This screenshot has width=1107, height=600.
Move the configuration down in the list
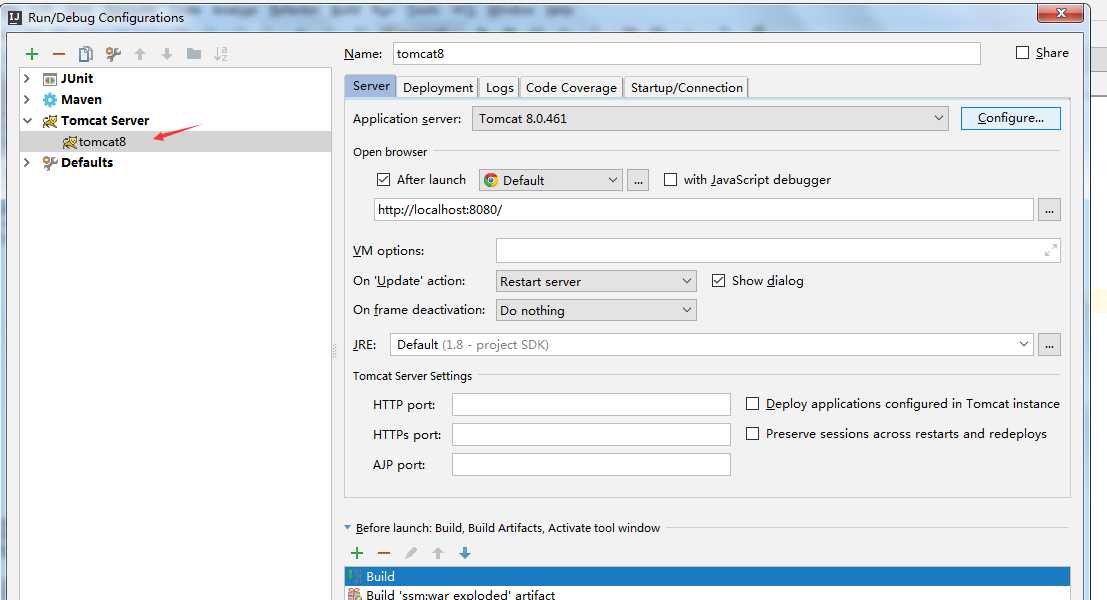(167, 54)
